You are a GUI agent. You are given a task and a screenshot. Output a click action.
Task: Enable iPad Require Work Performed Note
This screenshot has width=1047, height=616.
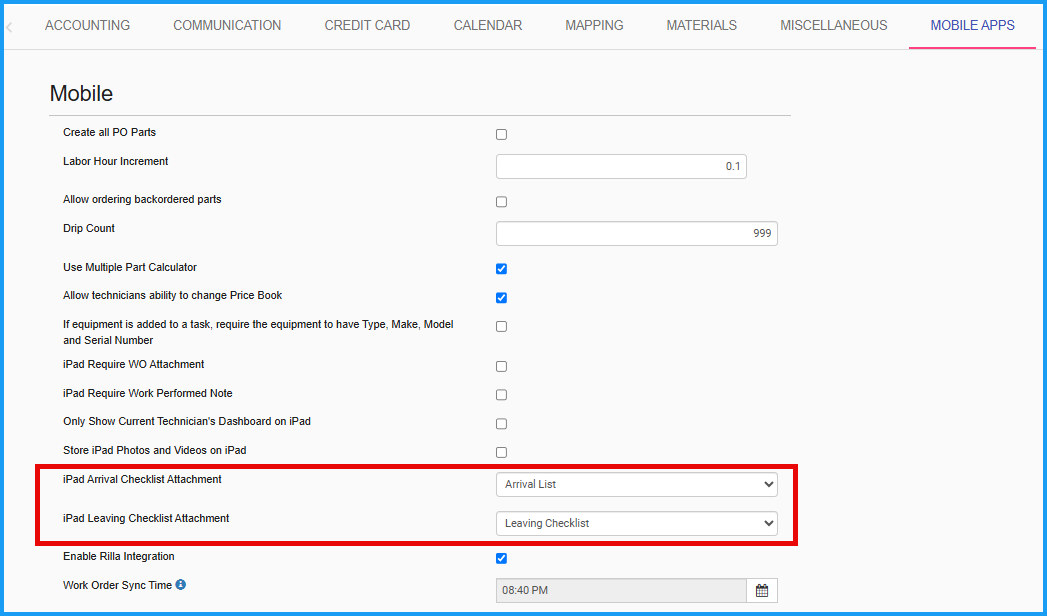coord(501,395)
